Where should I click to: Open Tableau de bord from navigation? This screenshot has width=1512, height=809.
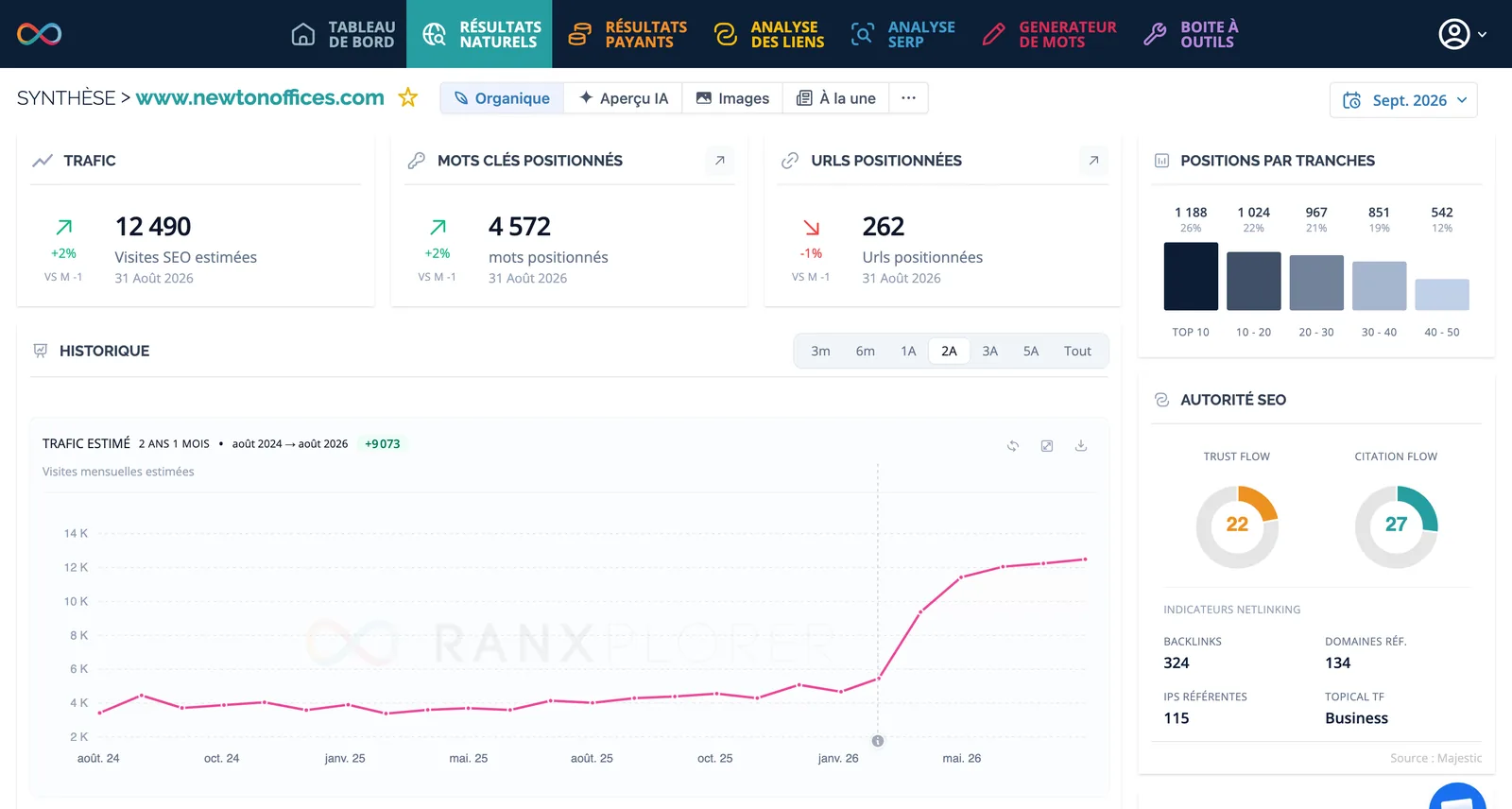click(343, 34)
